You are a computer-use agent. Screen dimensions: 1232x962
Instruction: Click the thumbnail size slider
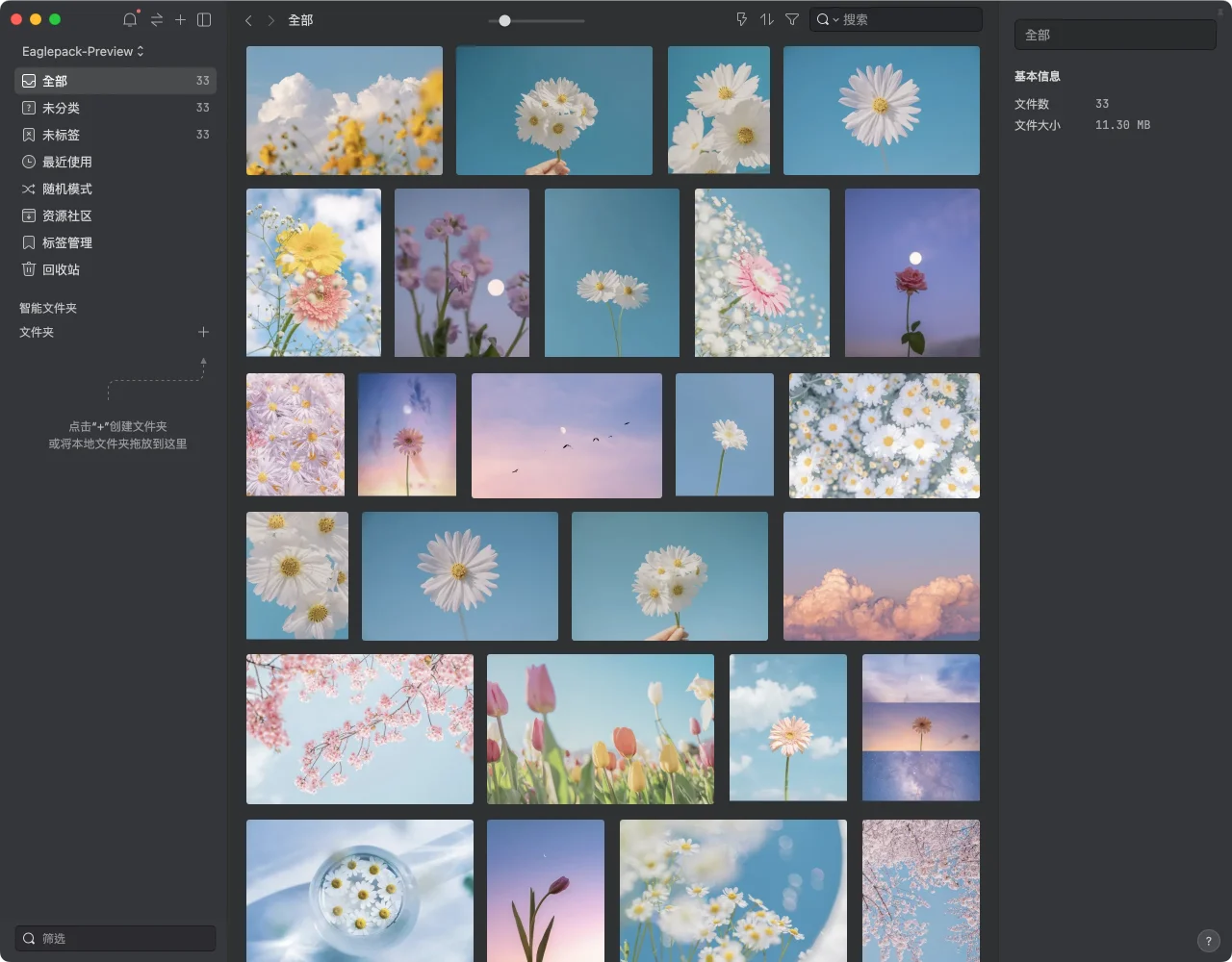[536, 20]
